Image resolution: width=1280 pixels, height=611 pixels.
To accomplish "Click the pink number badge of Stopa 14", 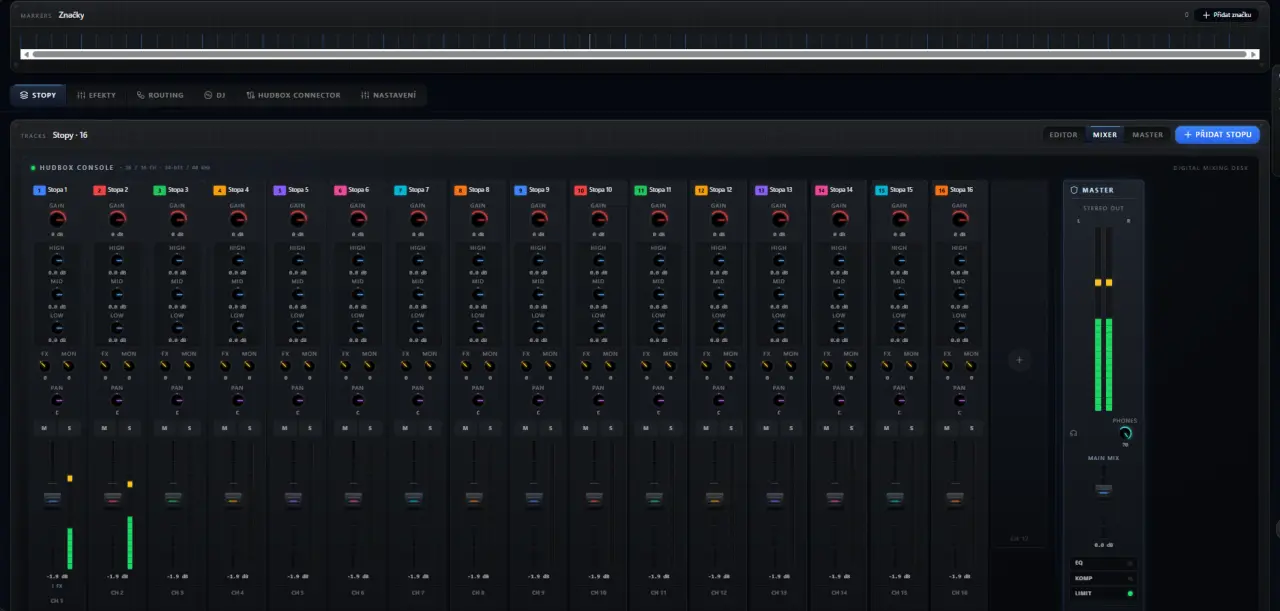I will pos(821,190).
